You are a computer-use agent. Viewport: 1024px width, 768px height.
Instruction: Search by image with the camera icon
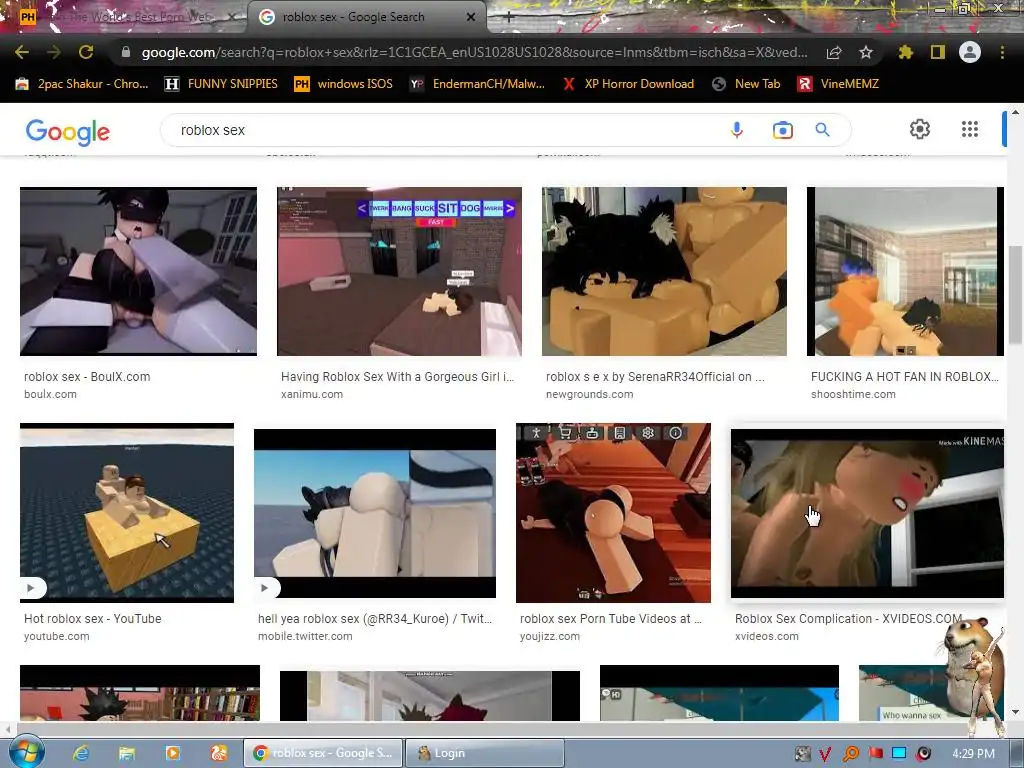tap(782, 130)
